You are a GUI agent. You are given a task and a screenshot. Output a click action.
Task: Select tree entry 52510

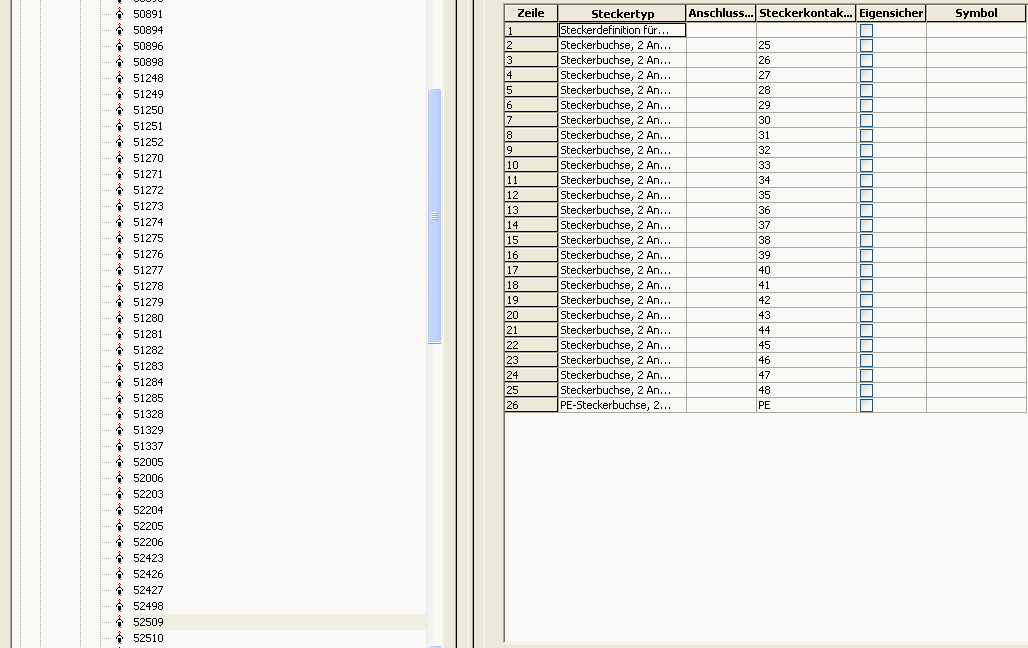click(x=148, y=638)
